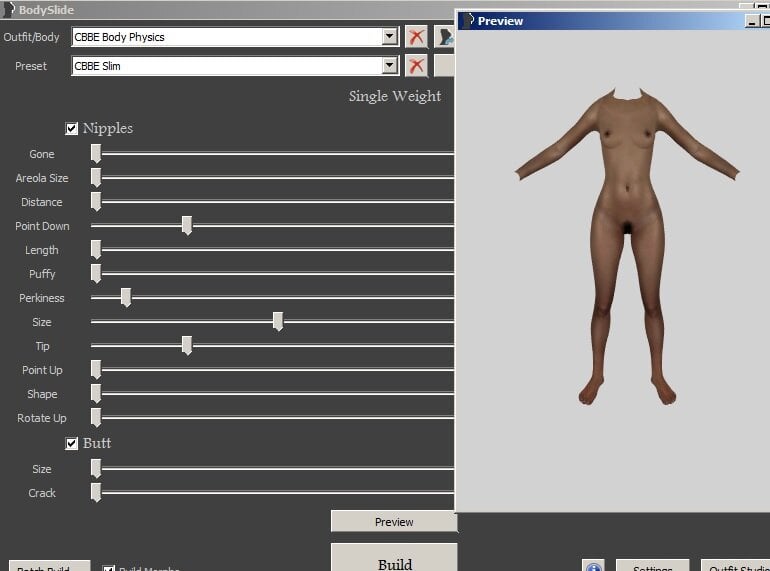The image size is (770, 571).
Task: Click the Crack slider handle
Action: tap(96, 493)
